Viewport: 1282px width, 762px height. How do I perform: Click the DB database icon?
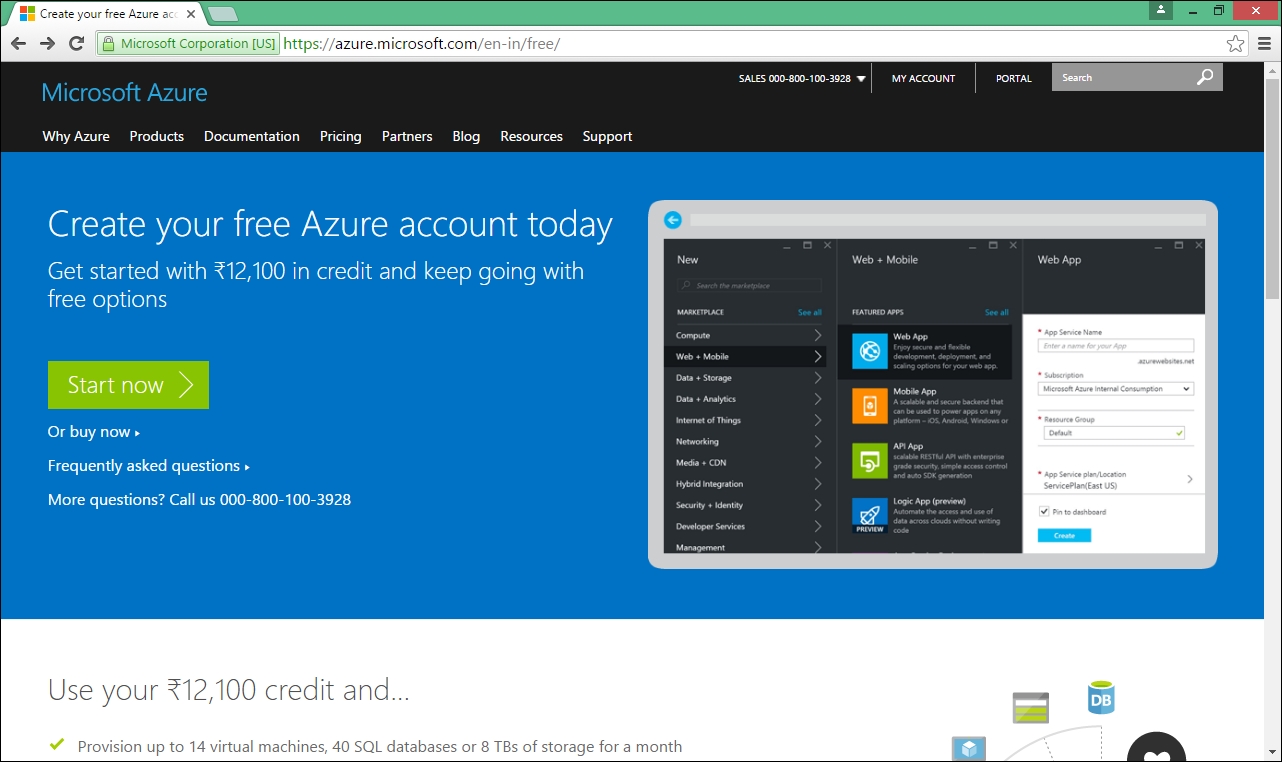pyautogui.click(x=1101, y=698)
